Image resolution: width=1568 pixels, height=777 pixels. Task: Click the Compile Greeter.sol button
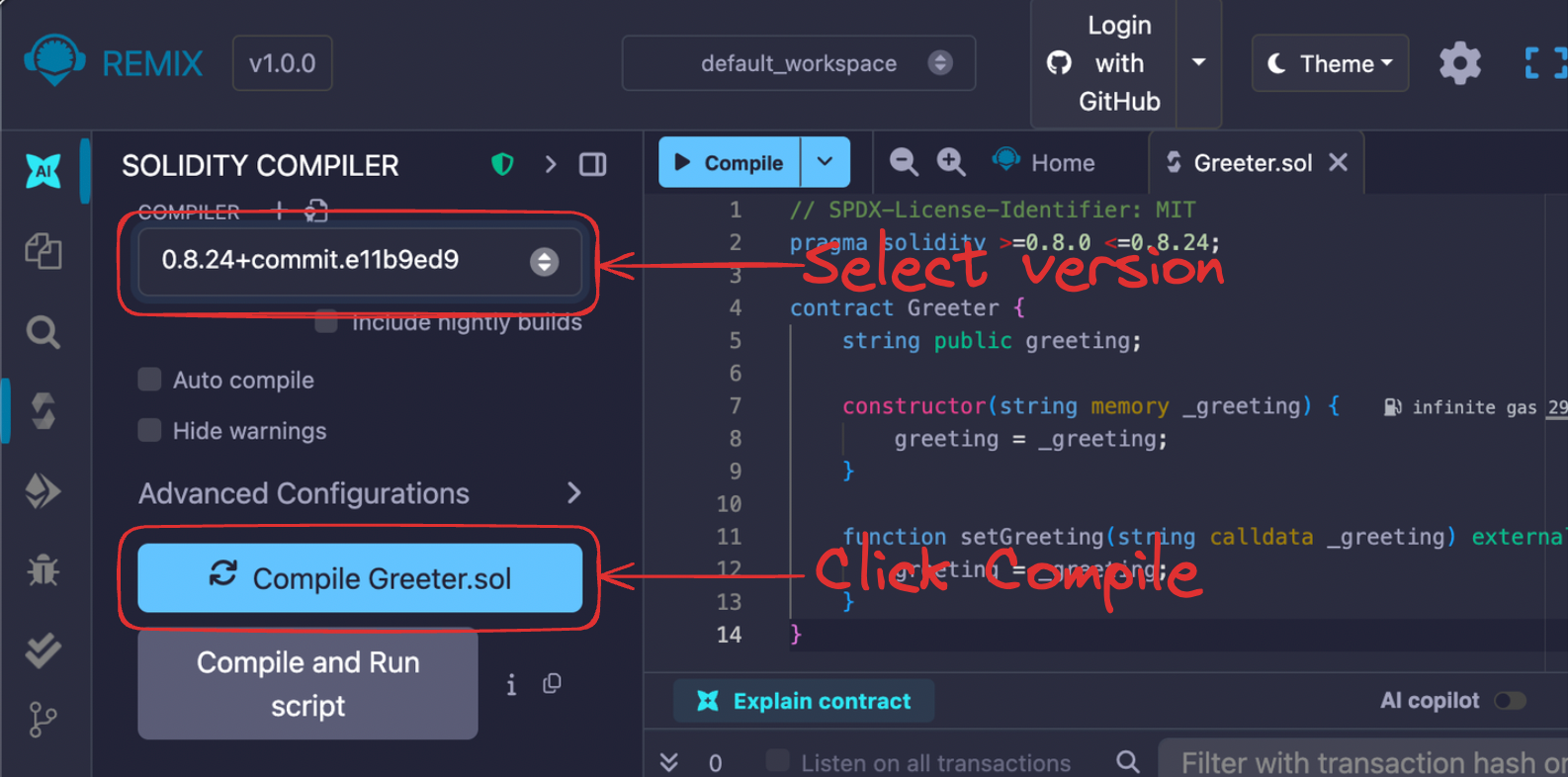[x=360, y=578]
